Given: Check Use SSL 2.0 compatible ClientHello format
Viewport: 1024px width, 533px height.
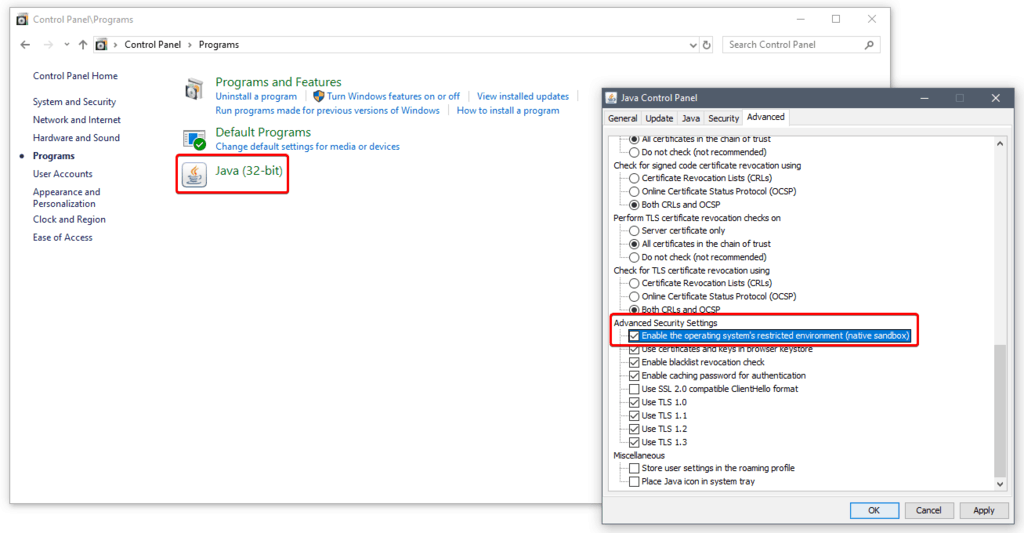Looking at the screenshot, I should point(634,389).
